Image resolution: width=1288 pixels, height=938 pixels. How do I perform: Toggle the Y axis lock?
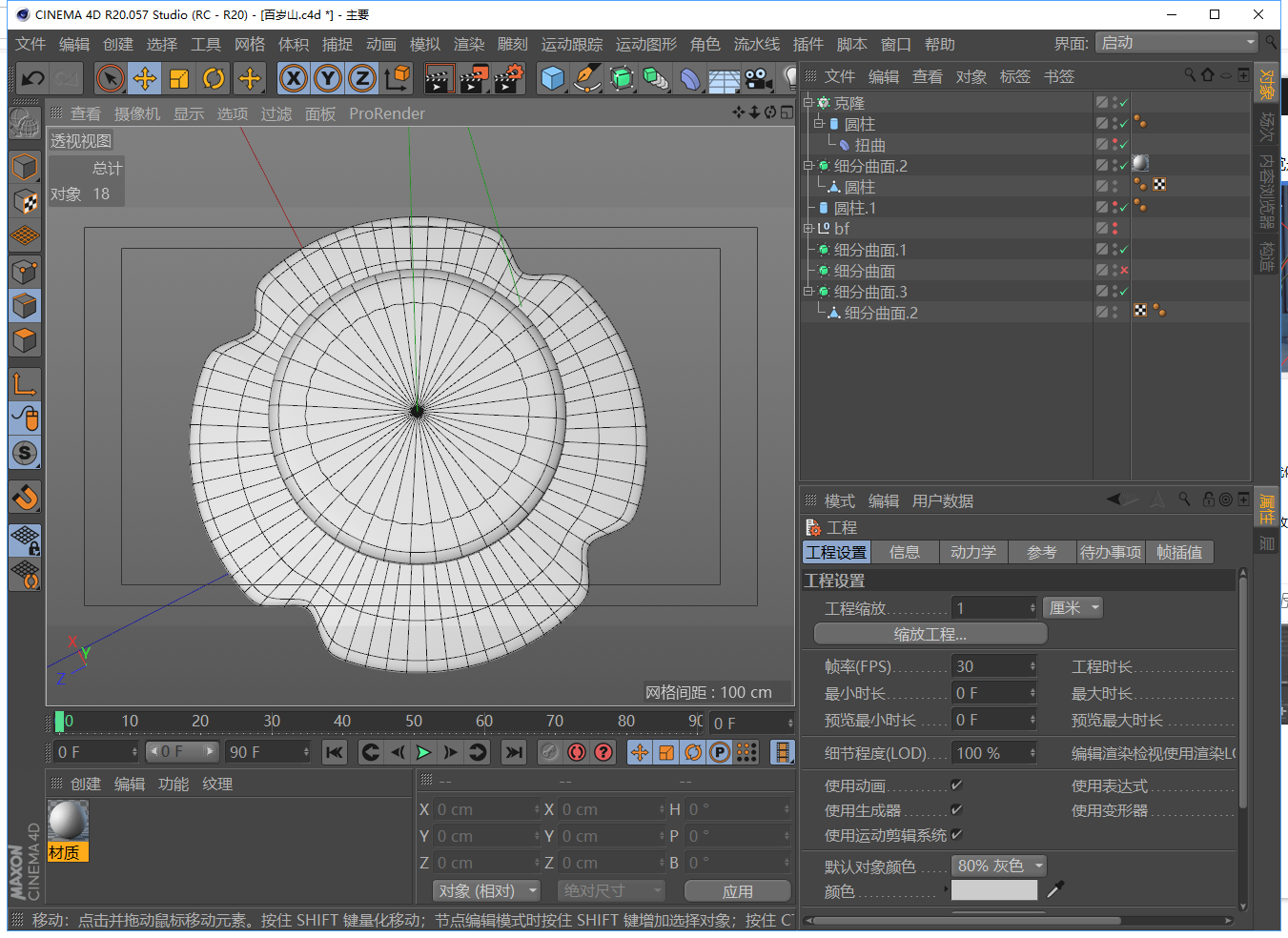tap(328, 78)
